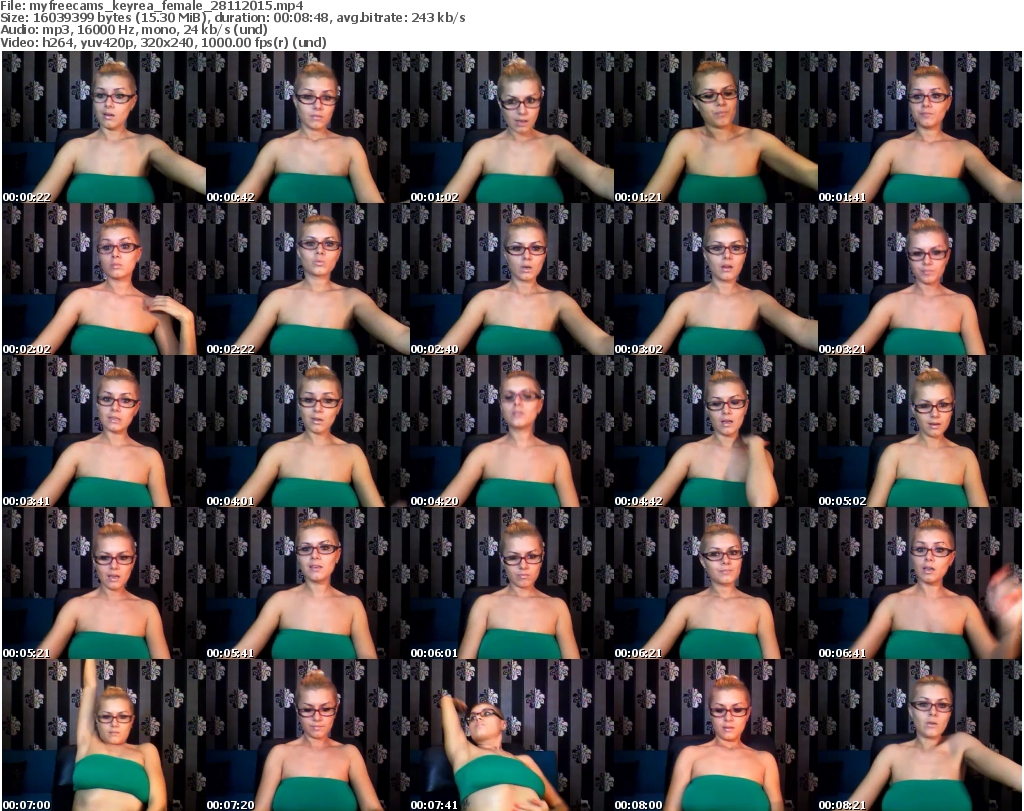
Task: Choose the thumbnail stamped 00:05:41
Action: pyautogui.click(x=308, y=583)
